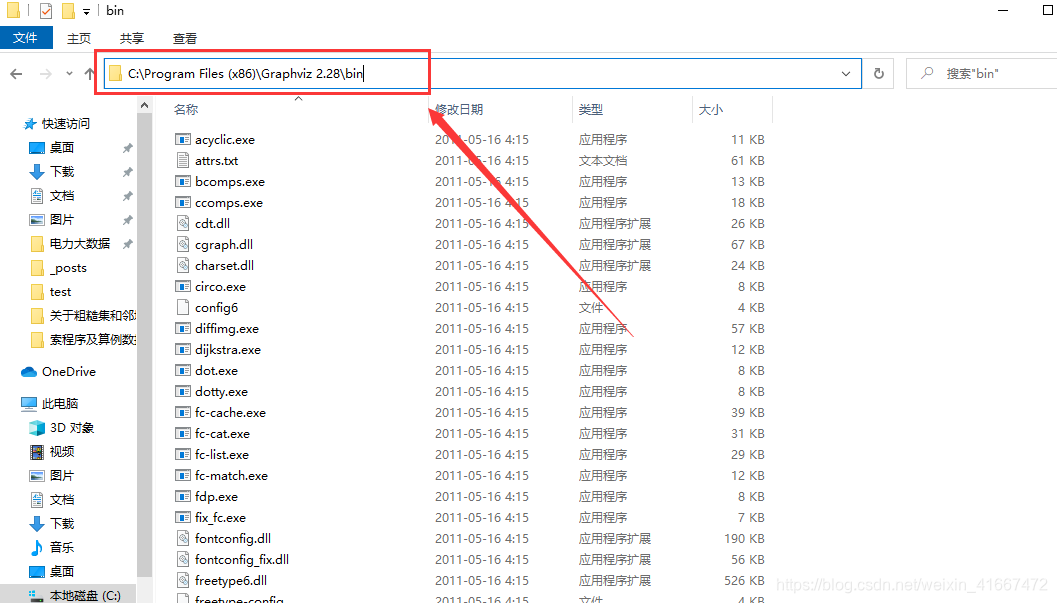Open 本地磁盘 (C:) drive

(x=85, y=596)
